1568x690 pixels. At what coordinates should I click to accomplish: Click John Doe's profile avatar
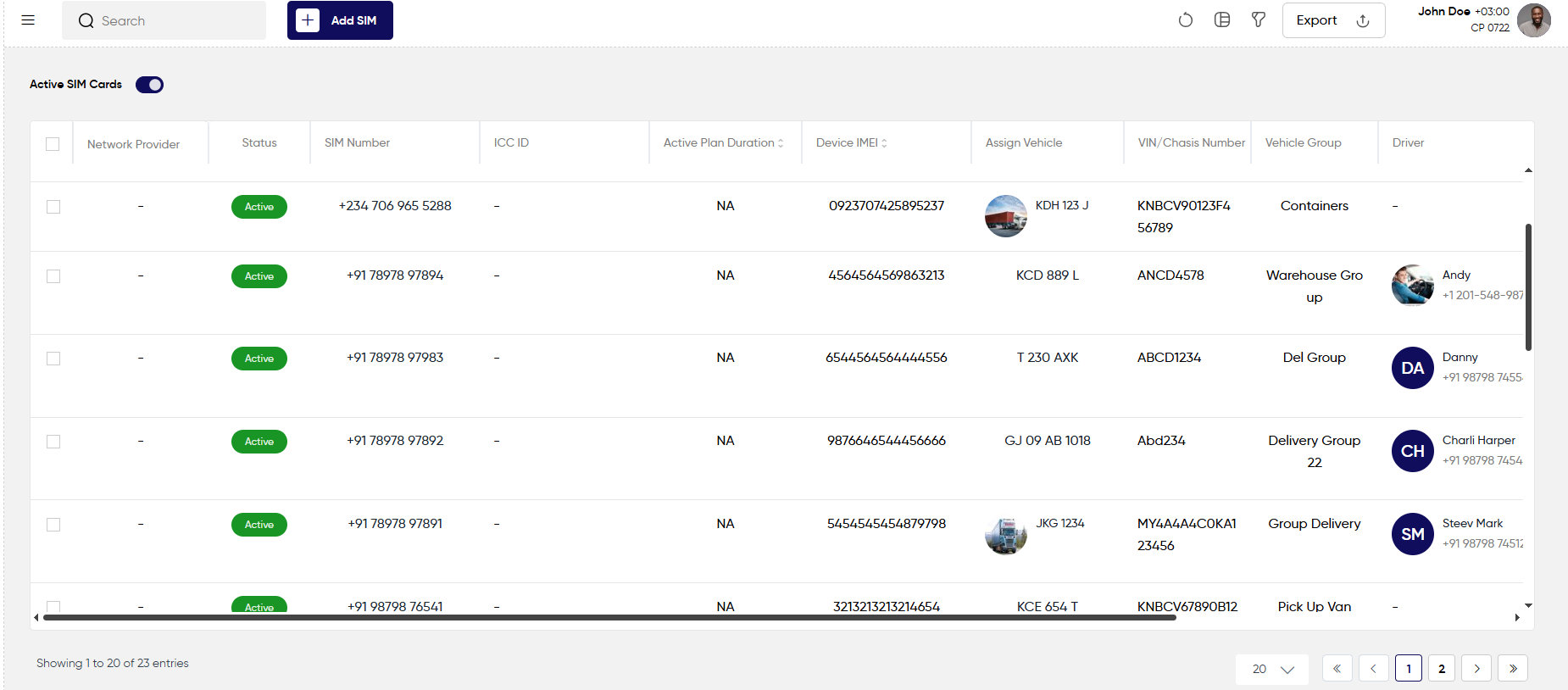coord(1534,20)
